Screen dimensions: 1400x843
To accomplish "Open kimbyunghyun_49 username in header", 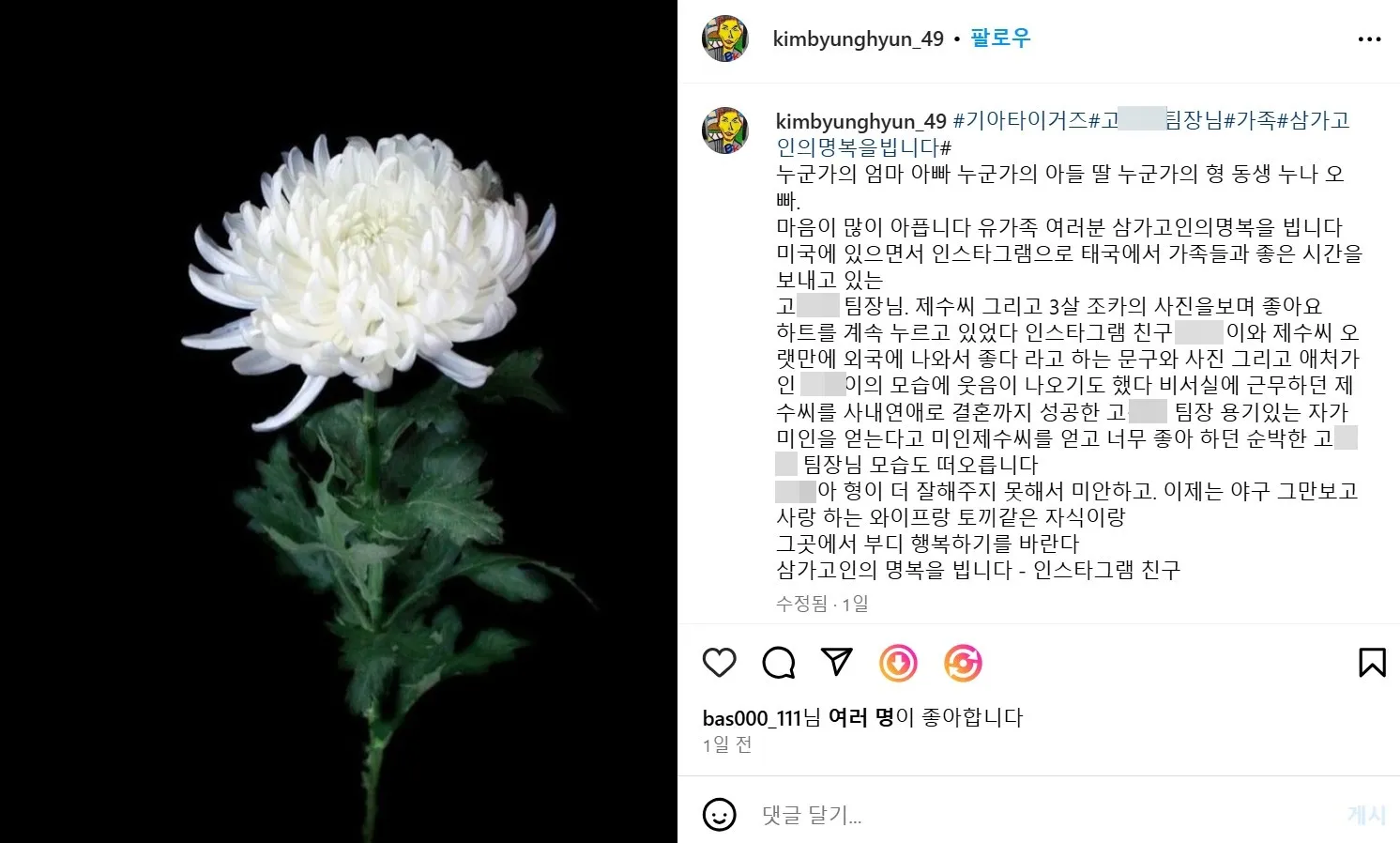I will tap(858, 38).
